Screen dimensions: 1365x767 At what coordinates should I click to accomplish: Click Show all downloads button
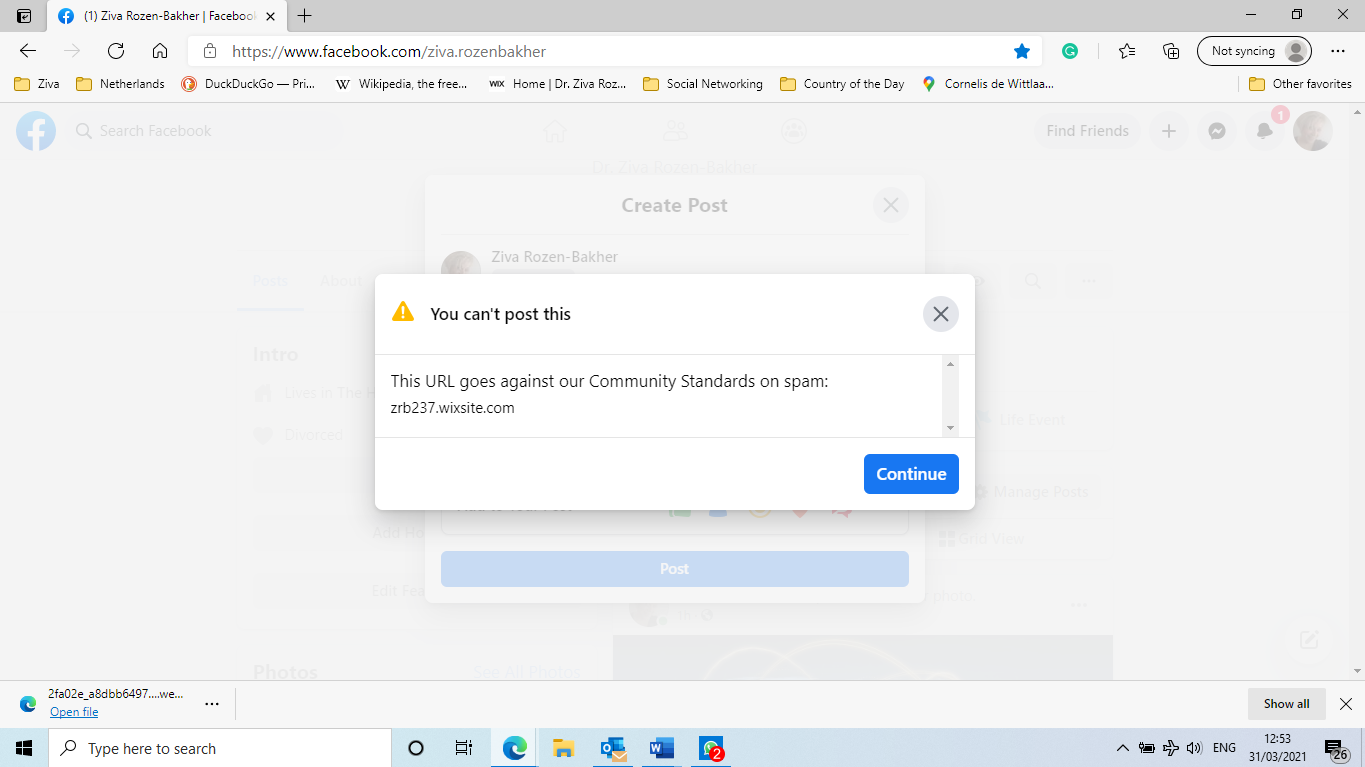[1286, 704]
